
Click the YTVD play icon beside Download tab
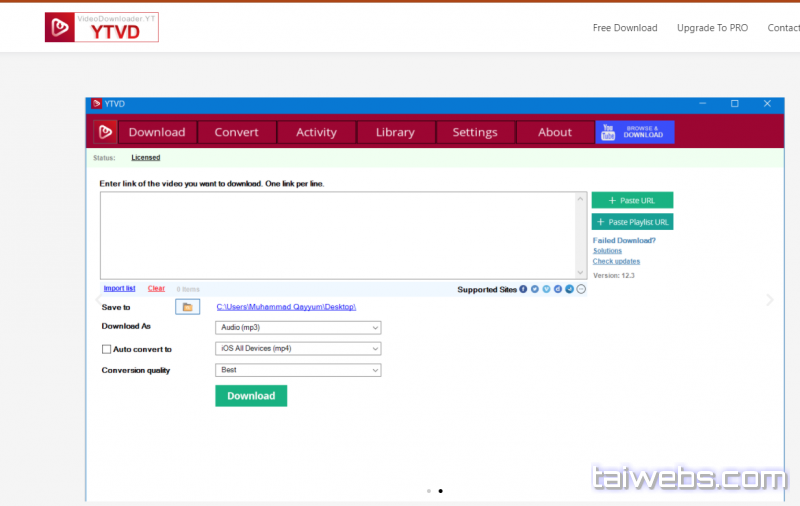pyautogui.click(x=105, y=132)
